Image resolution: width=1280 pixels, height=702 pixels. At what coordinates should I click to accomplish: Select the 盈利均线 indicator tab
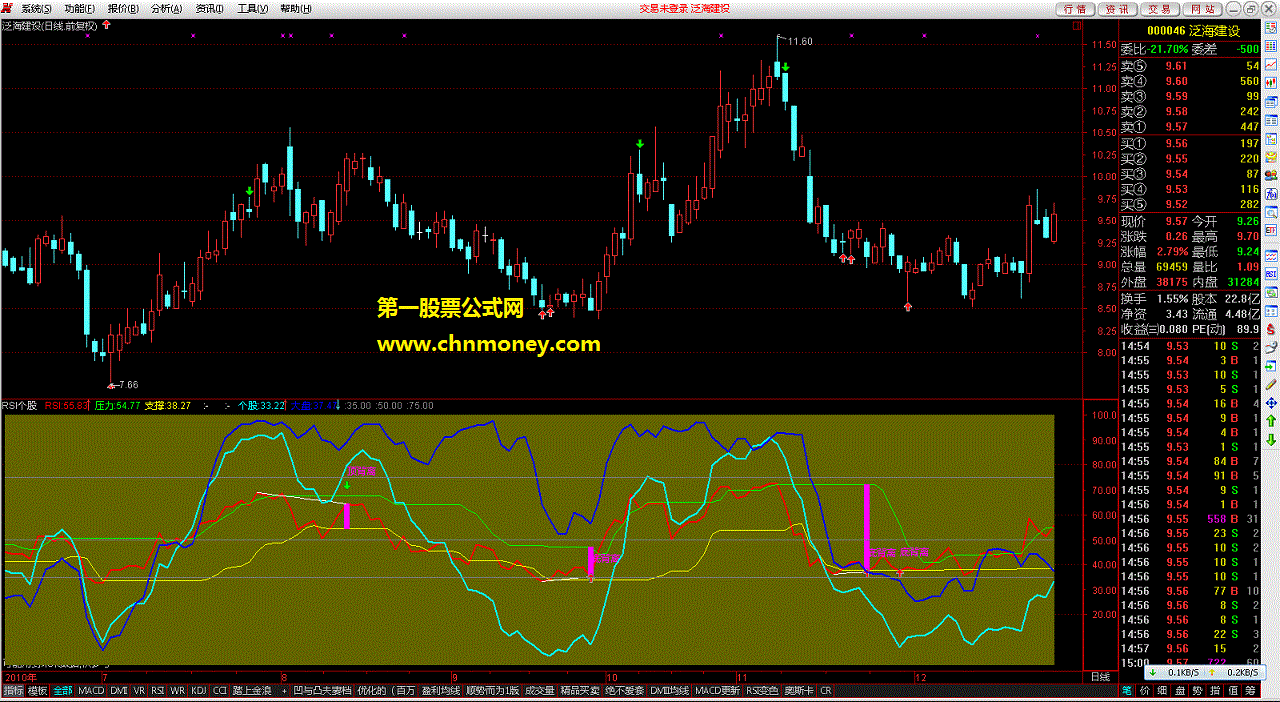[x=442, y=690]
